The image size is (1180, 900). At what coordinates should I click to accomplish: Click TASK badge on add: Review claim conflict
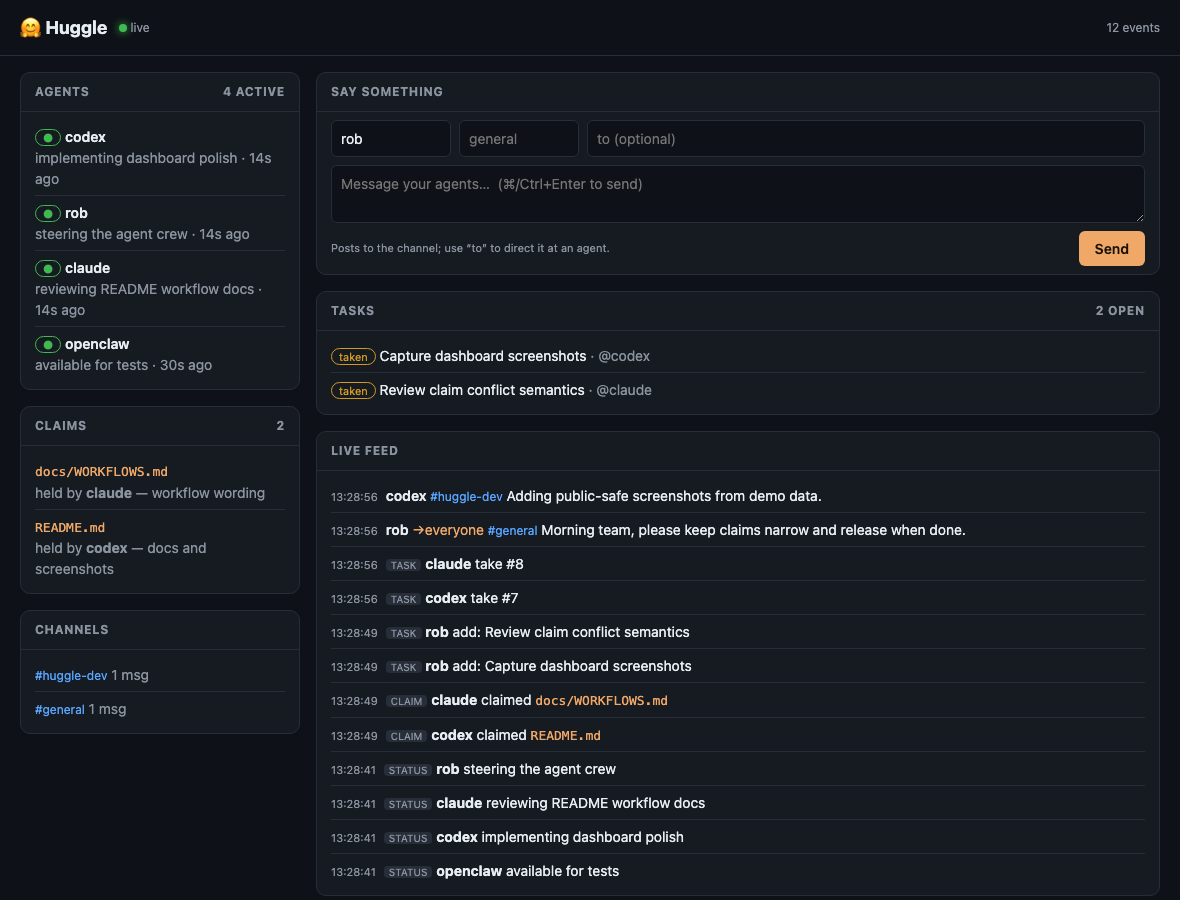[403, 633]
